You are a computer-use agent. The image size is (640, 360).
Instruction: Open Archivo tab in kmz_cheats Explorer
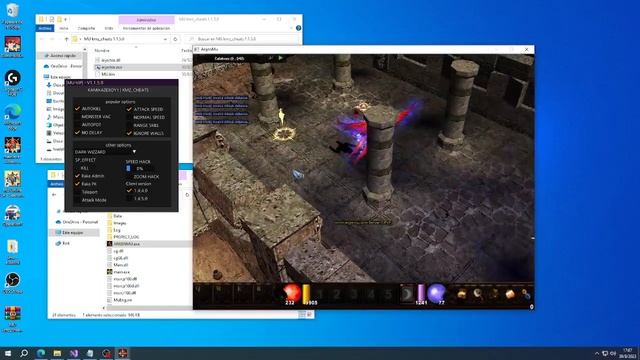coord(45,28)
